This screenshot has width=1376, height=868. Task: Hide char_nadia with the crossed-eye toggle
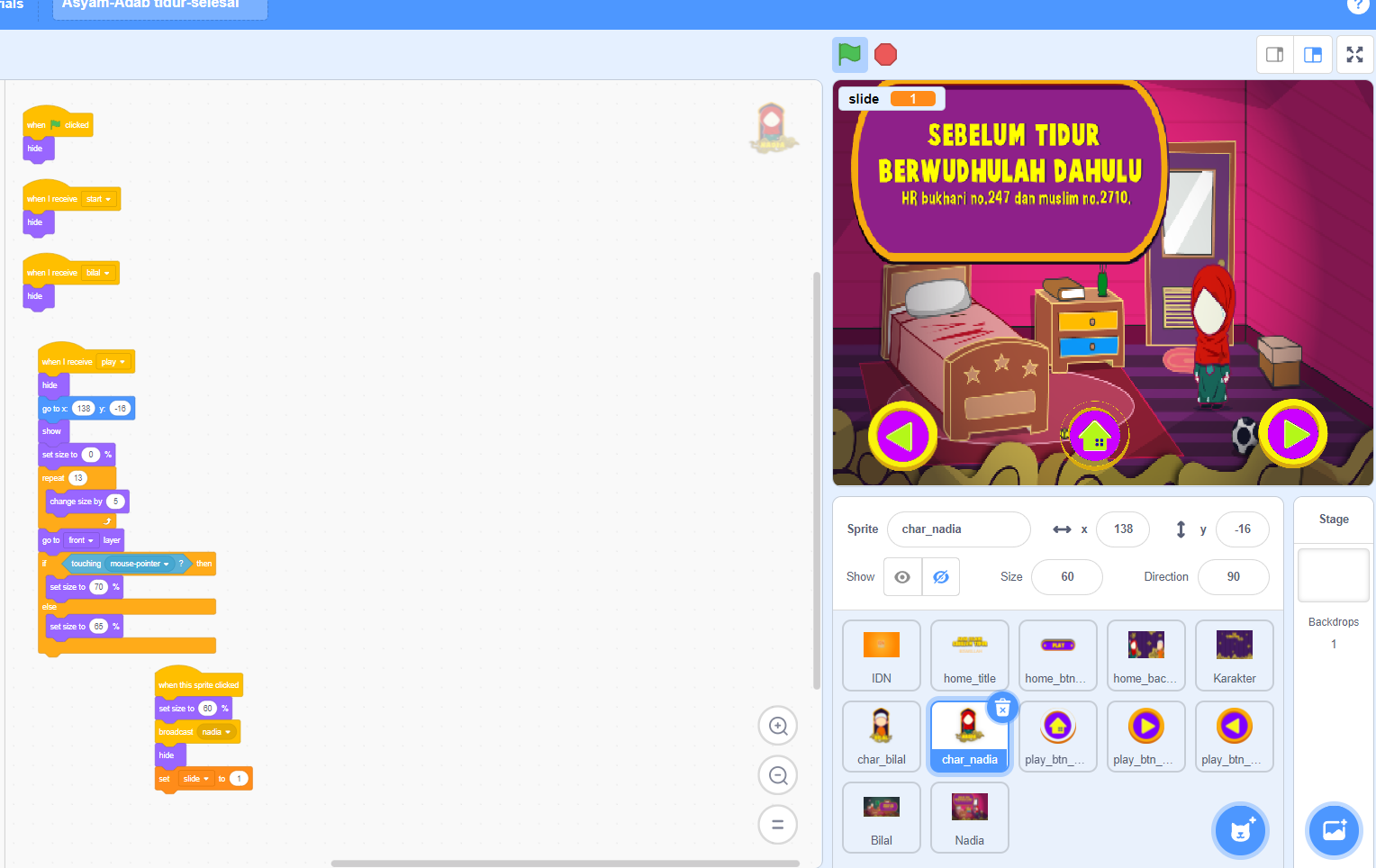(940, 576)
